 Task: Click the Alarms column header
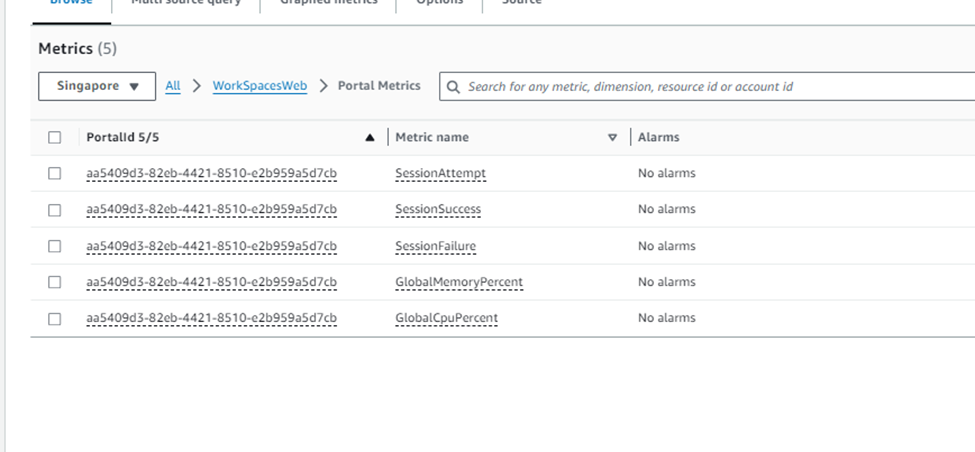[x=658, y=137]
